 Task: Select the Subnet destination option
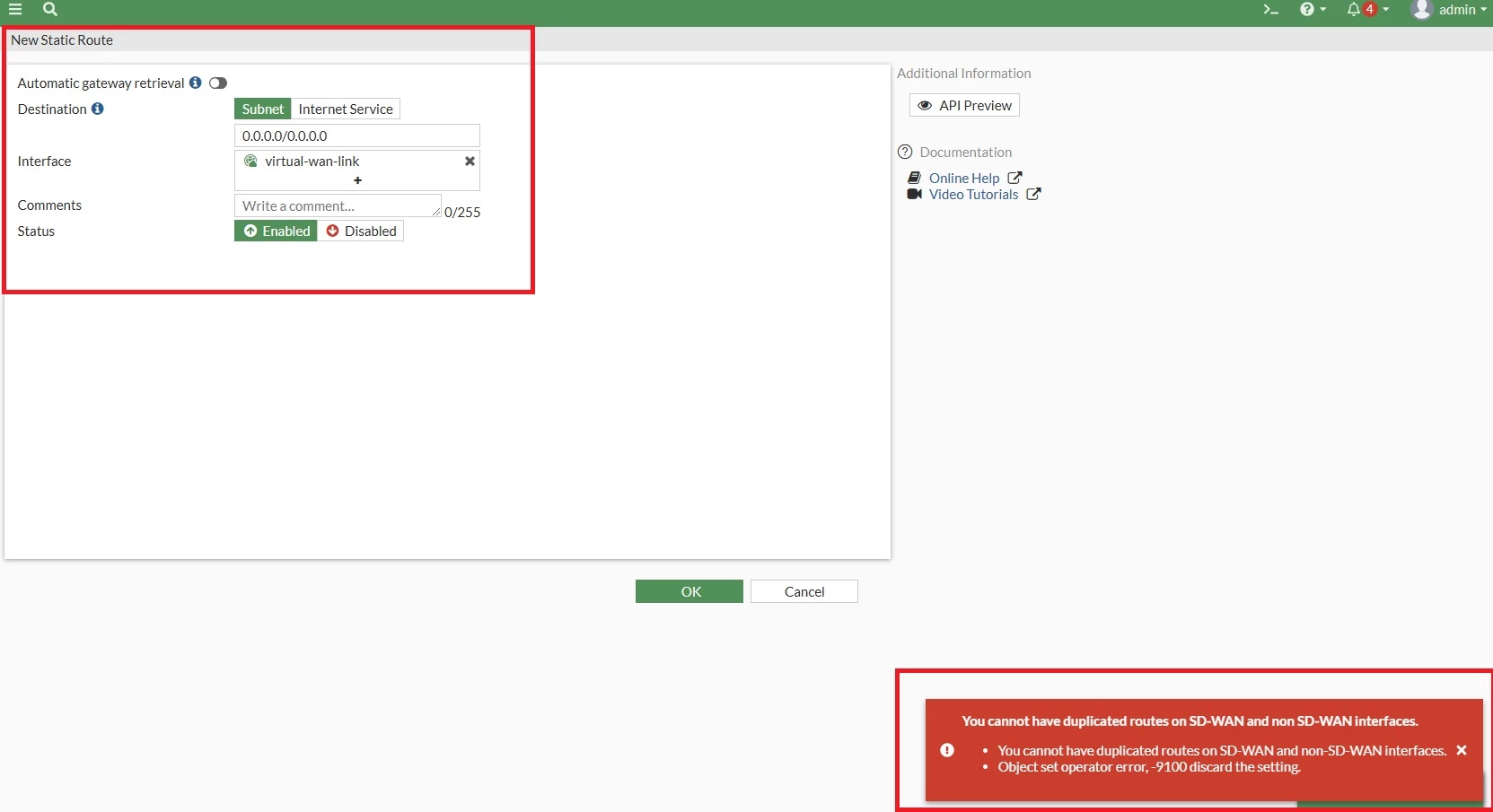(x=263, y=109)
